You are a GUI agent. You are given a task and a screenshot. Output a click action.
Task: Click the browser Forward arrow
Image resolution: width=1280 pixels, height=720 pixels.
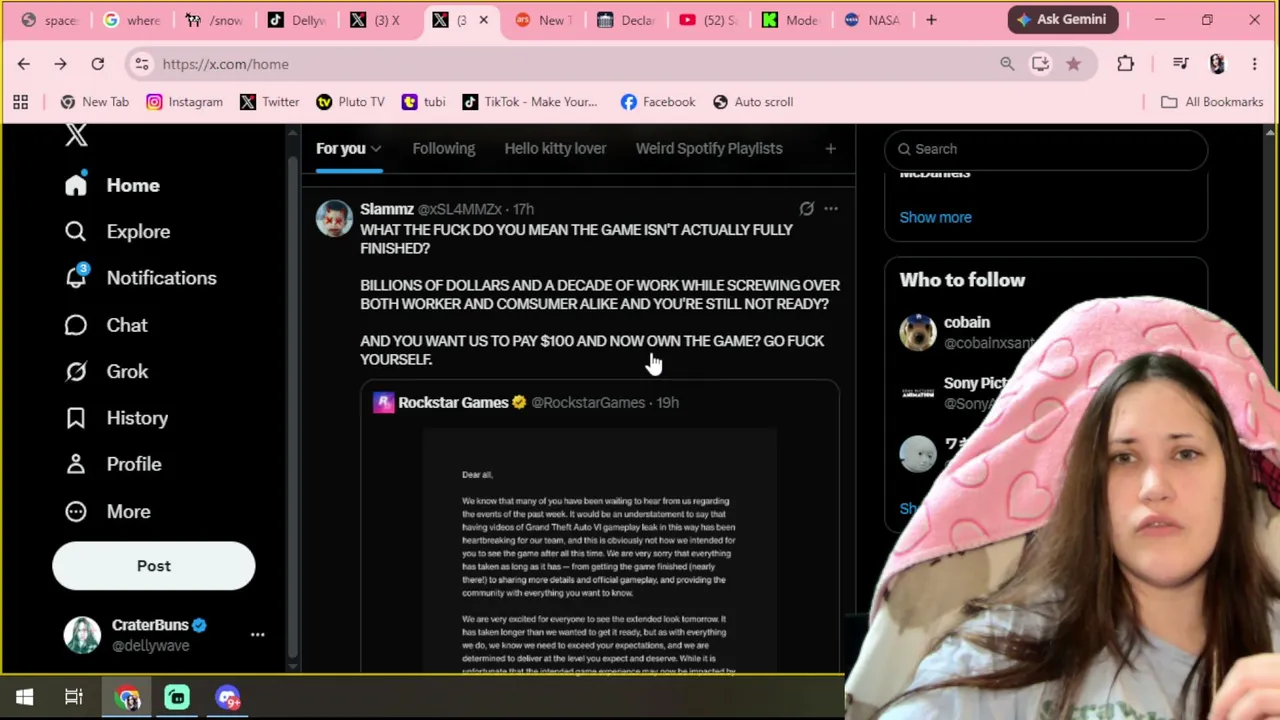click(60, 64)
